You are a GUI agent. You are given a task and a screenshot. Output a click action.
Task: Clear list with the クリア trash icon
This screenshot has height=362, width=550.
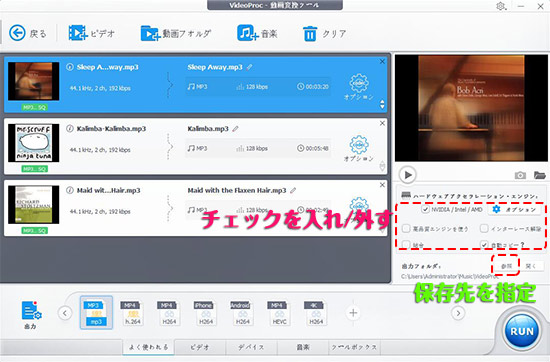[x=310, y=34]
